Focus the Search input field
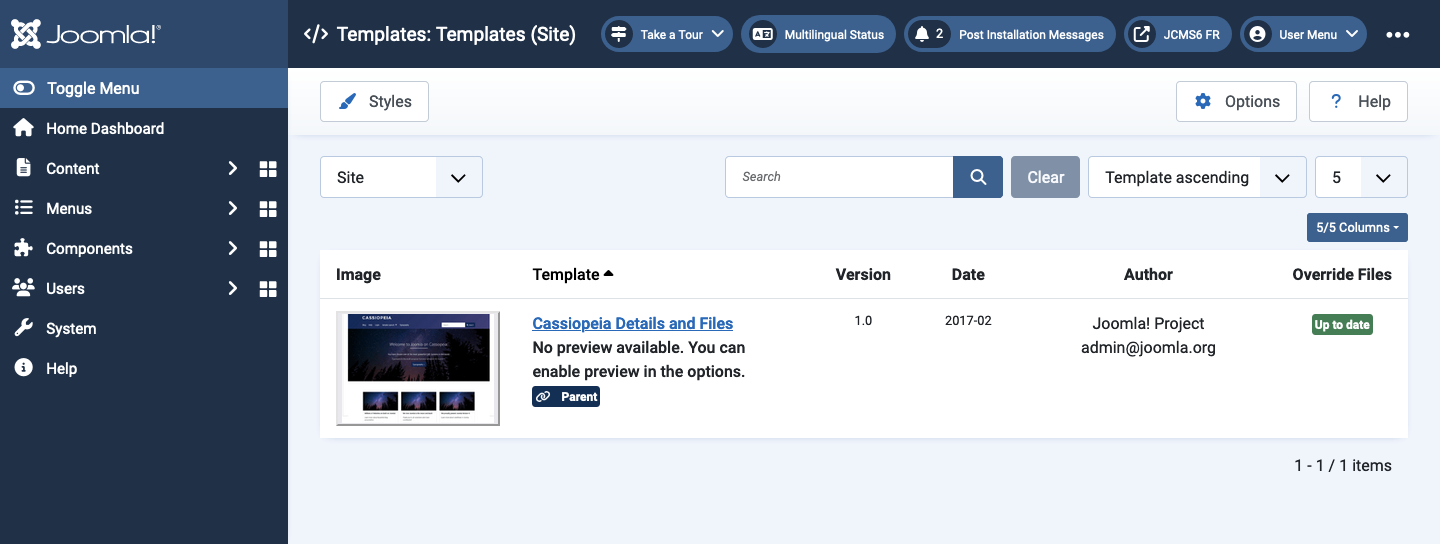Viewport: 1440px width, 544px height. click(839, 177)
